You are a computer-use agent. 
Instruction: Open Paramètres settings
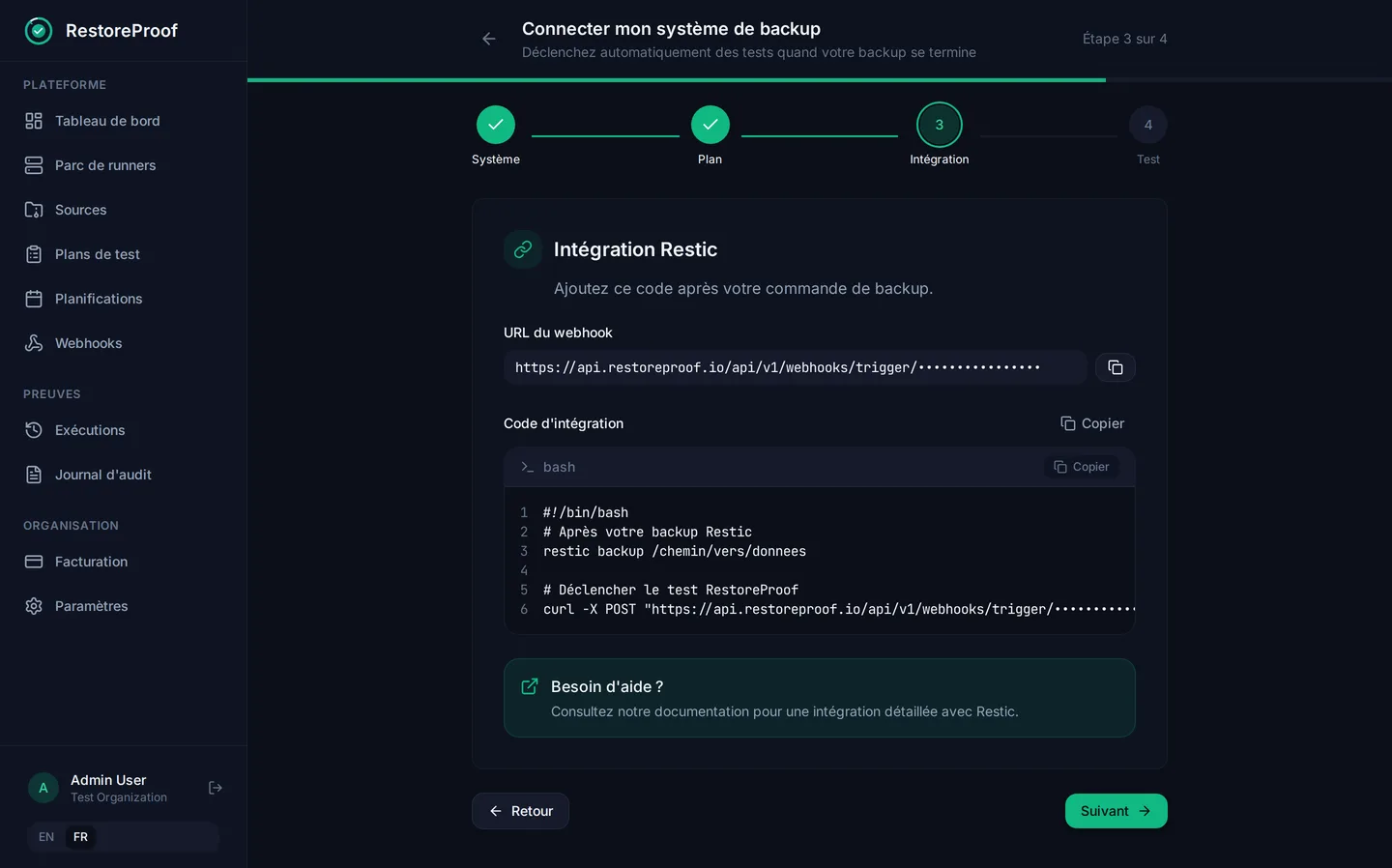click(x=123, y=606)
